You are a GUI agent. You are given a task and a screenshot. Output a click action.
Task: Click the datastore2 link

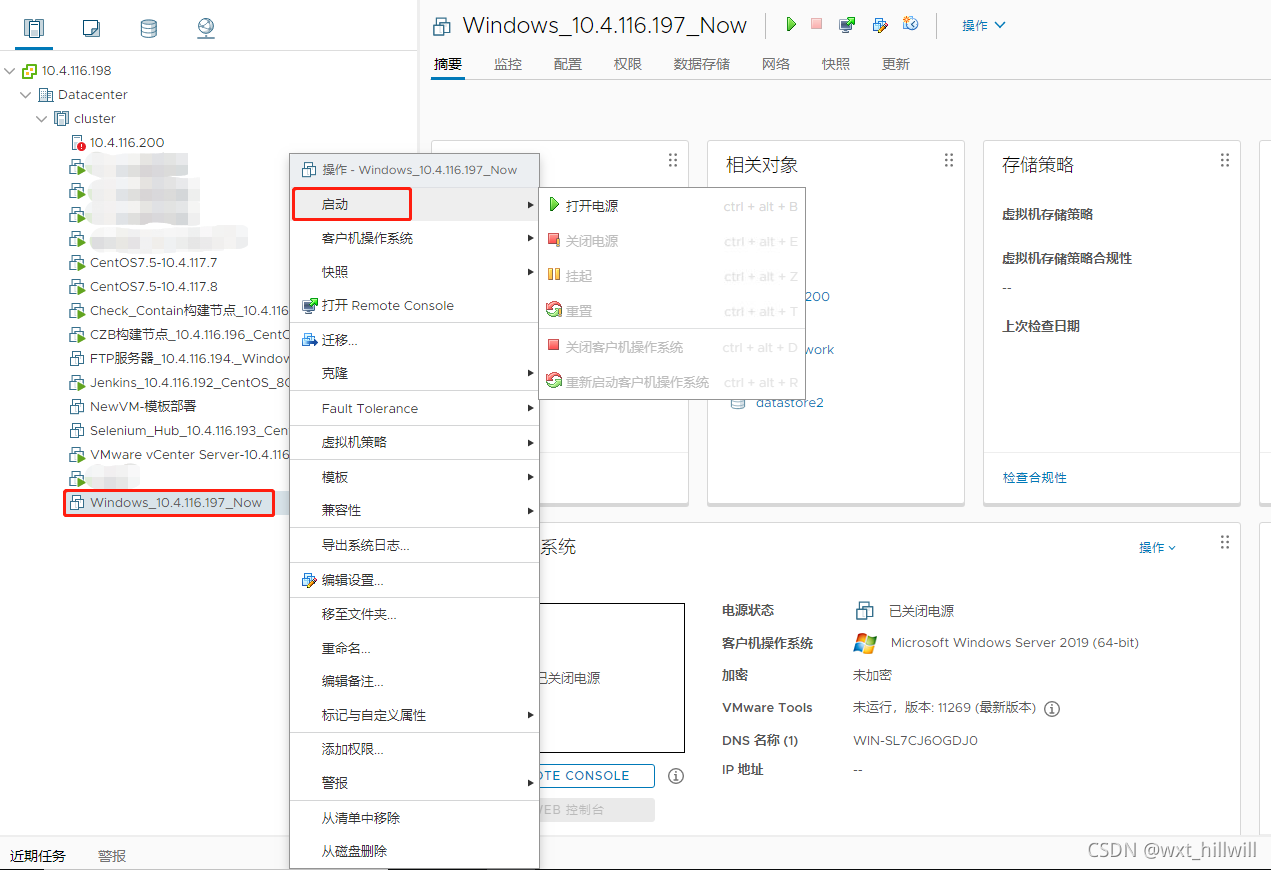(x=789, y=403)
